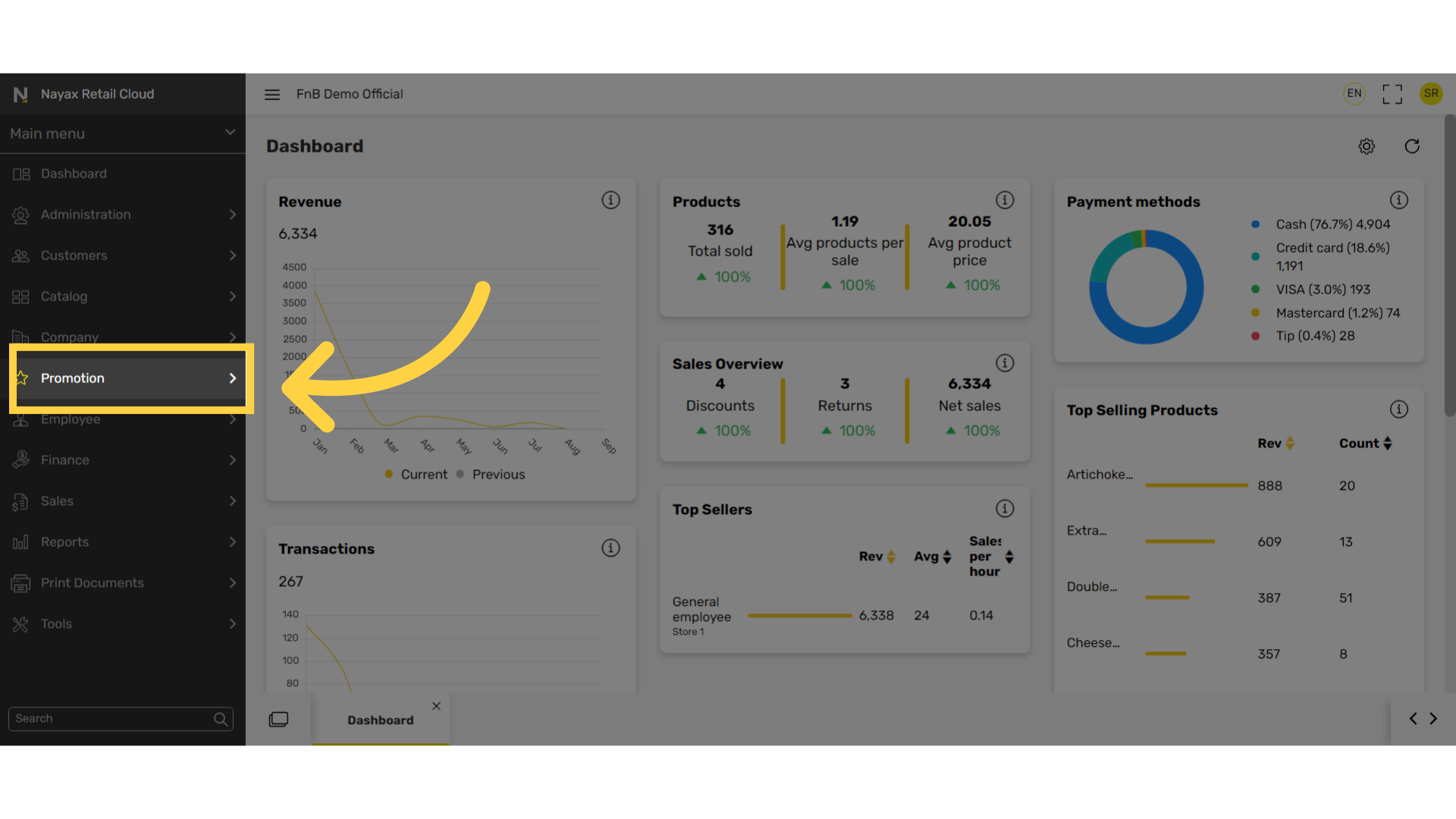Expand the Finance submenu chevron

pos(233,460)
